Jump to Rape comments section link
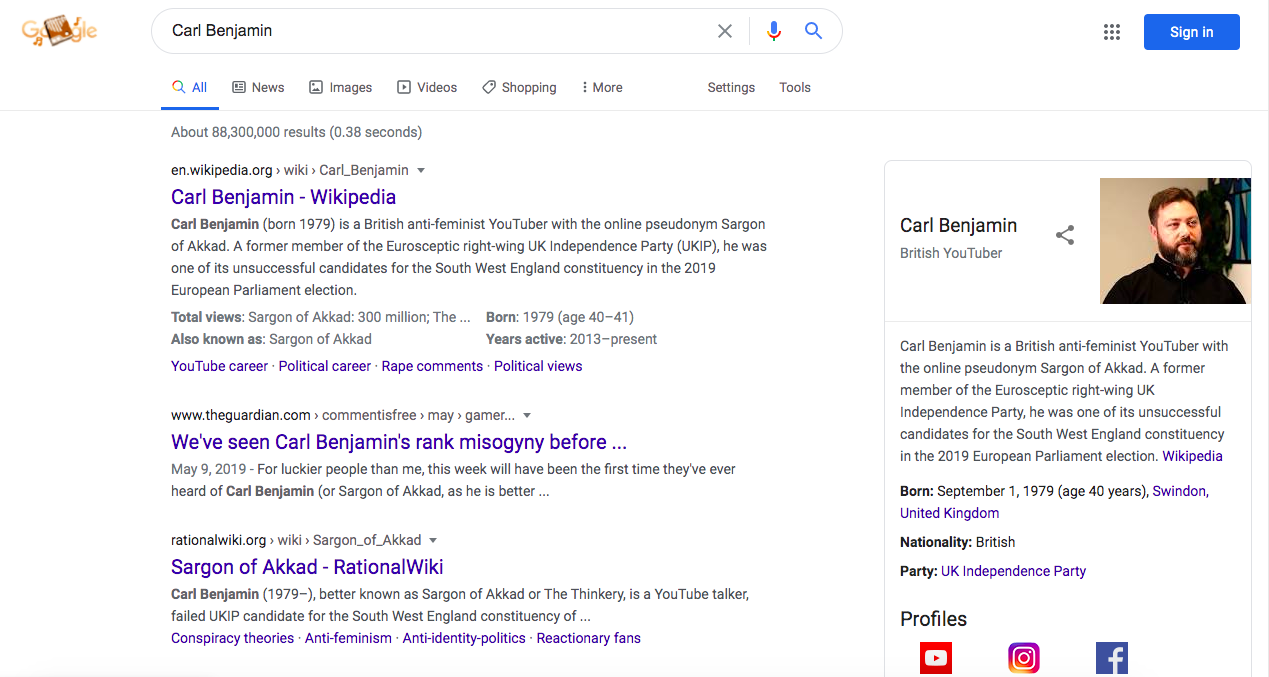 tap(432, 366)
